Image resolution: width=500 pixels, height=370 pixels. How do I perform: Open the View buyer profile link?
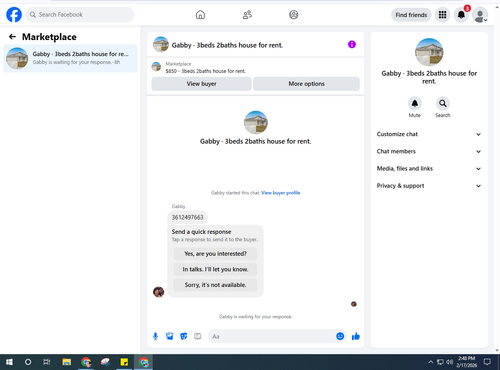(280, 193)
